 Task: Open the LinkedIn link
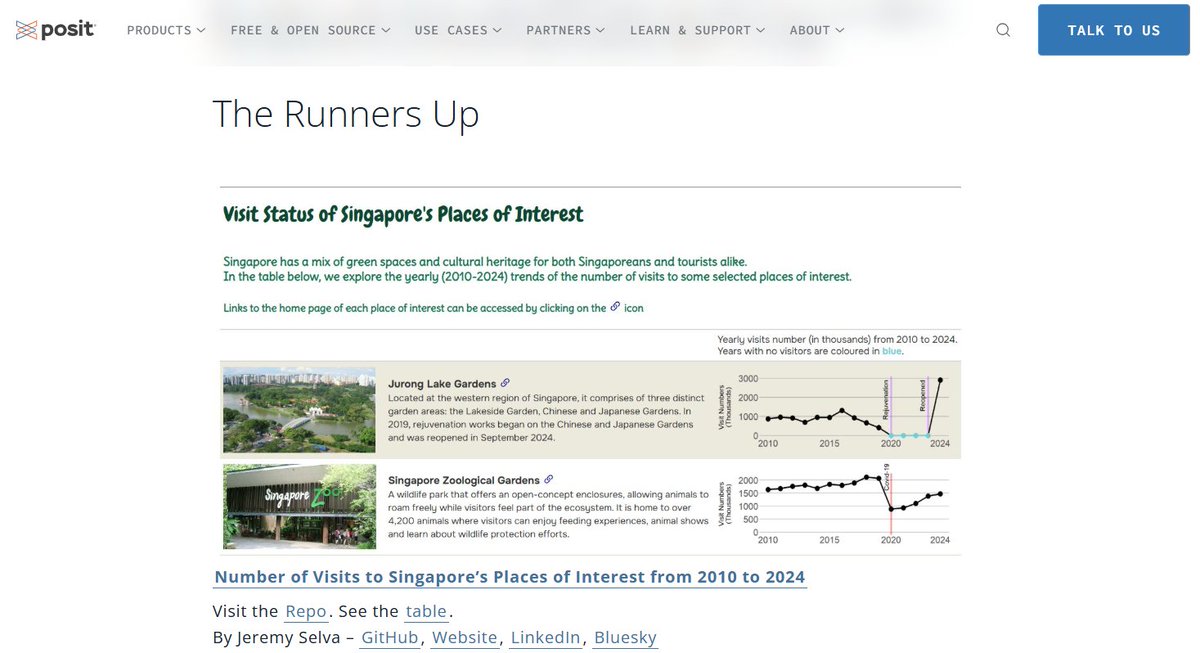pyautogui.click(x=545, y=637)
